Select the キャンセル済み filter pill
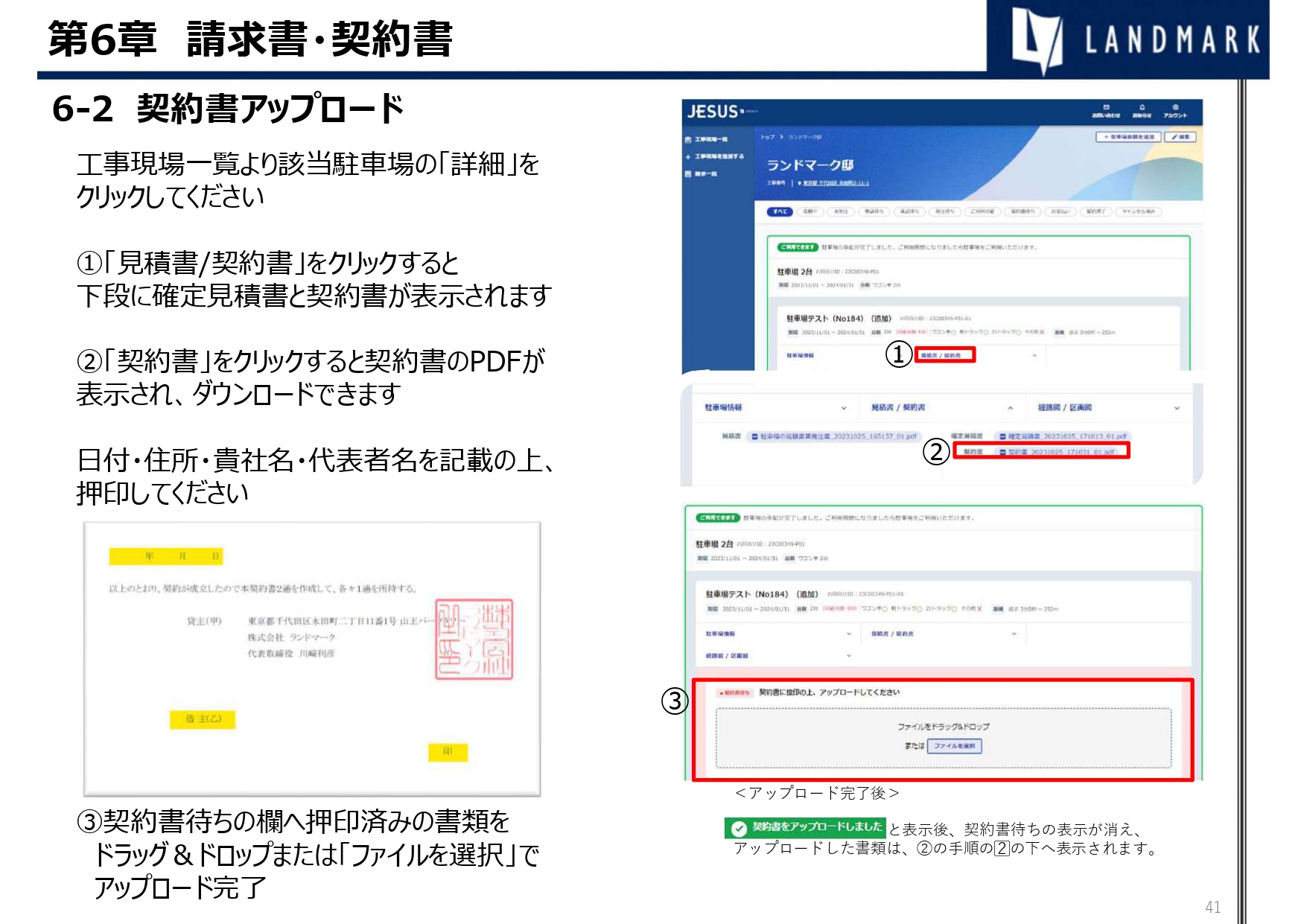Viewport: 1307px width, 924px height. point(1138,211)
